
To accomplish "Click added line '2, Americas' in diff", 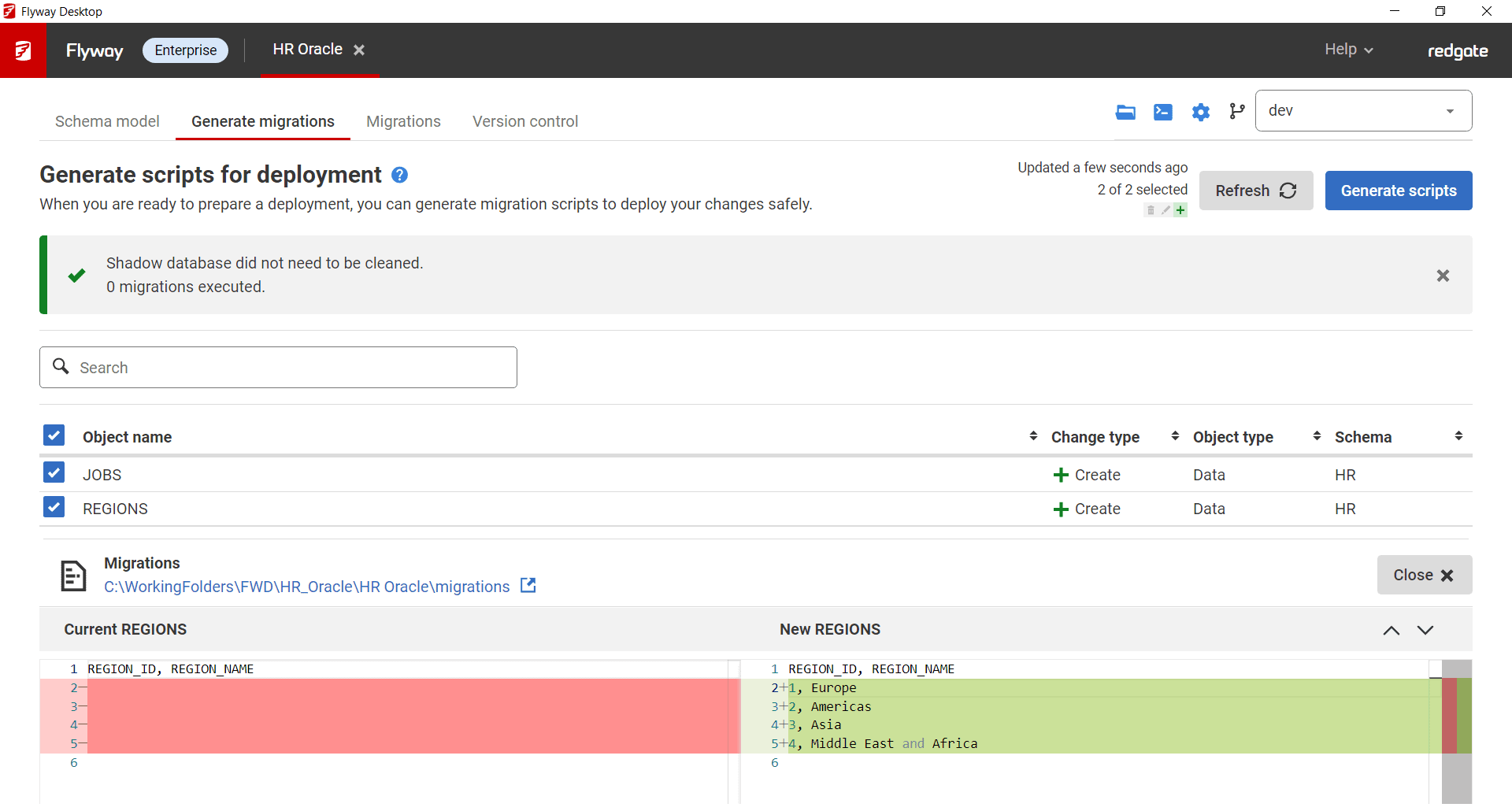I will [x=830, y=706].
